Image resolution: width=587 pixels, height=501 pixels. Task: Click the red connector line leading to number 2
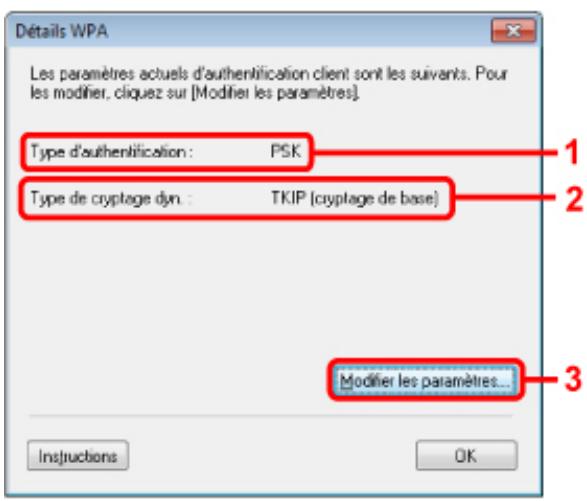point(505,198)
